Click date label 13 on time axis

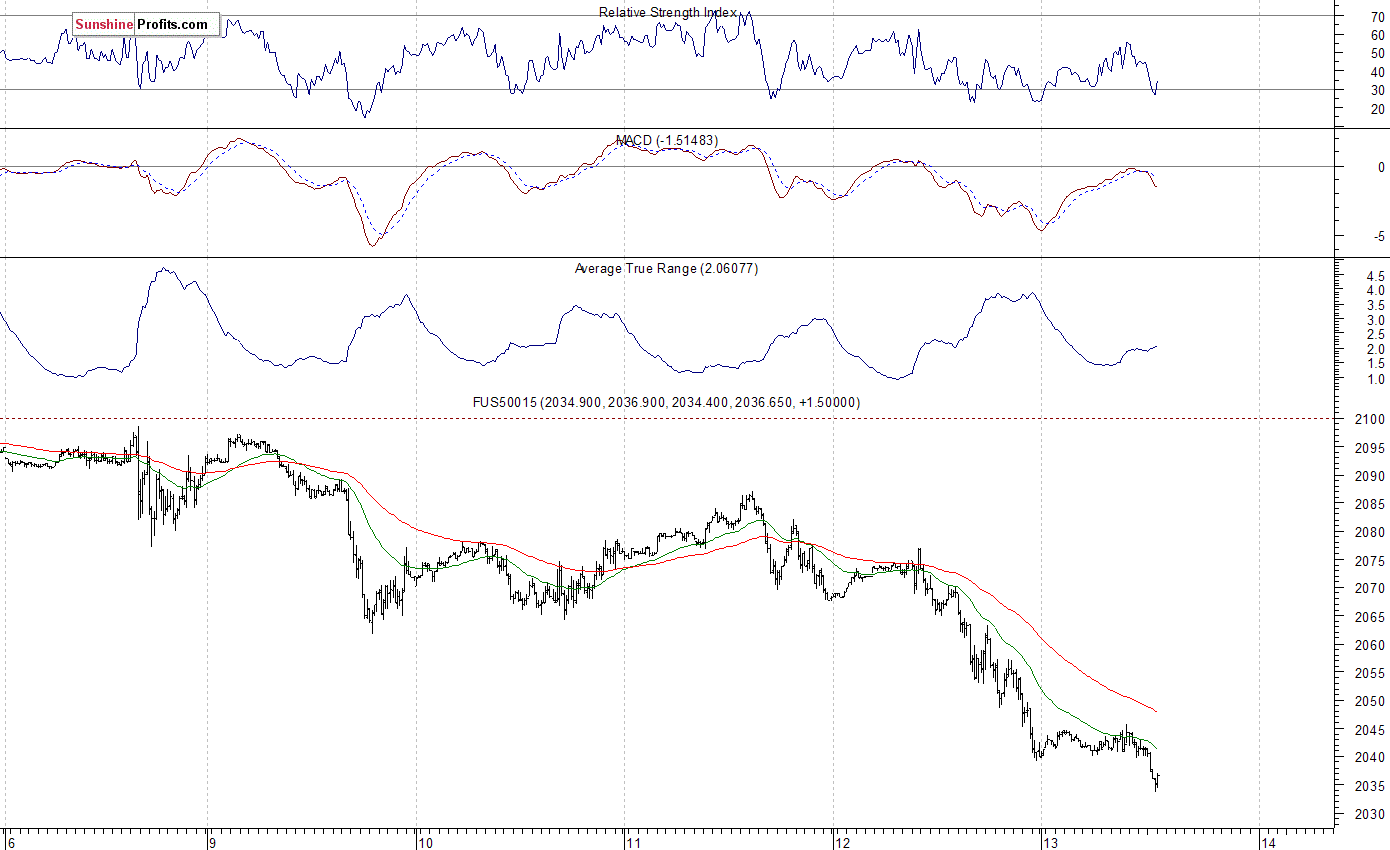[x=1049, y=842]
